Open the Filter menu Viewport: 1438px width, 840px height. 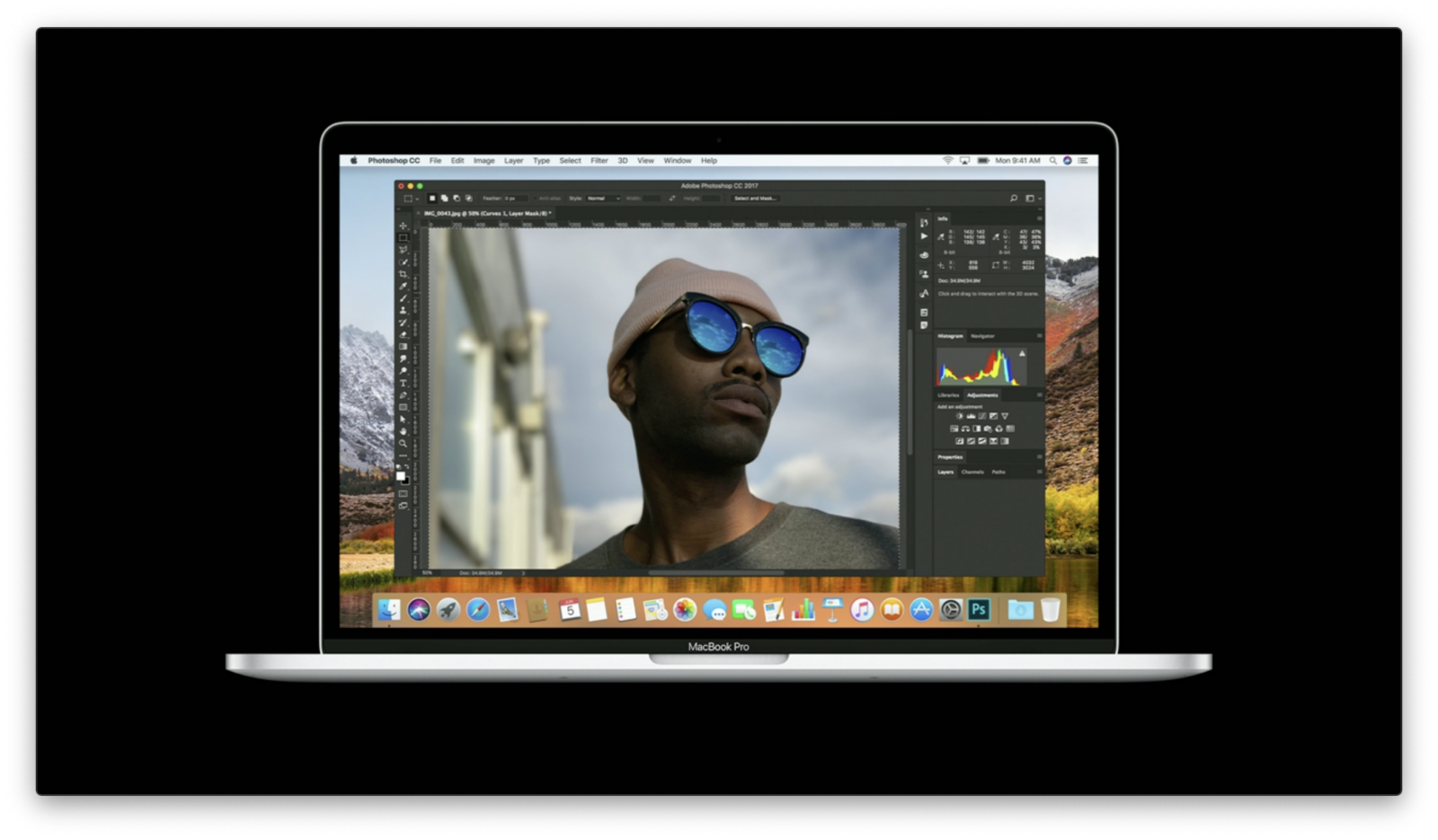coord(599,161)
